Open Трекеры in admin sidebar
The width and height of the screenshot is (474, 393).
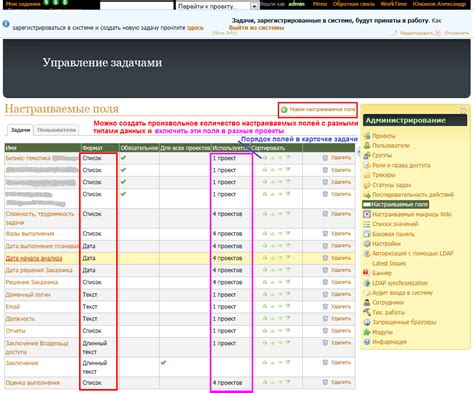(x=383, y=175)
